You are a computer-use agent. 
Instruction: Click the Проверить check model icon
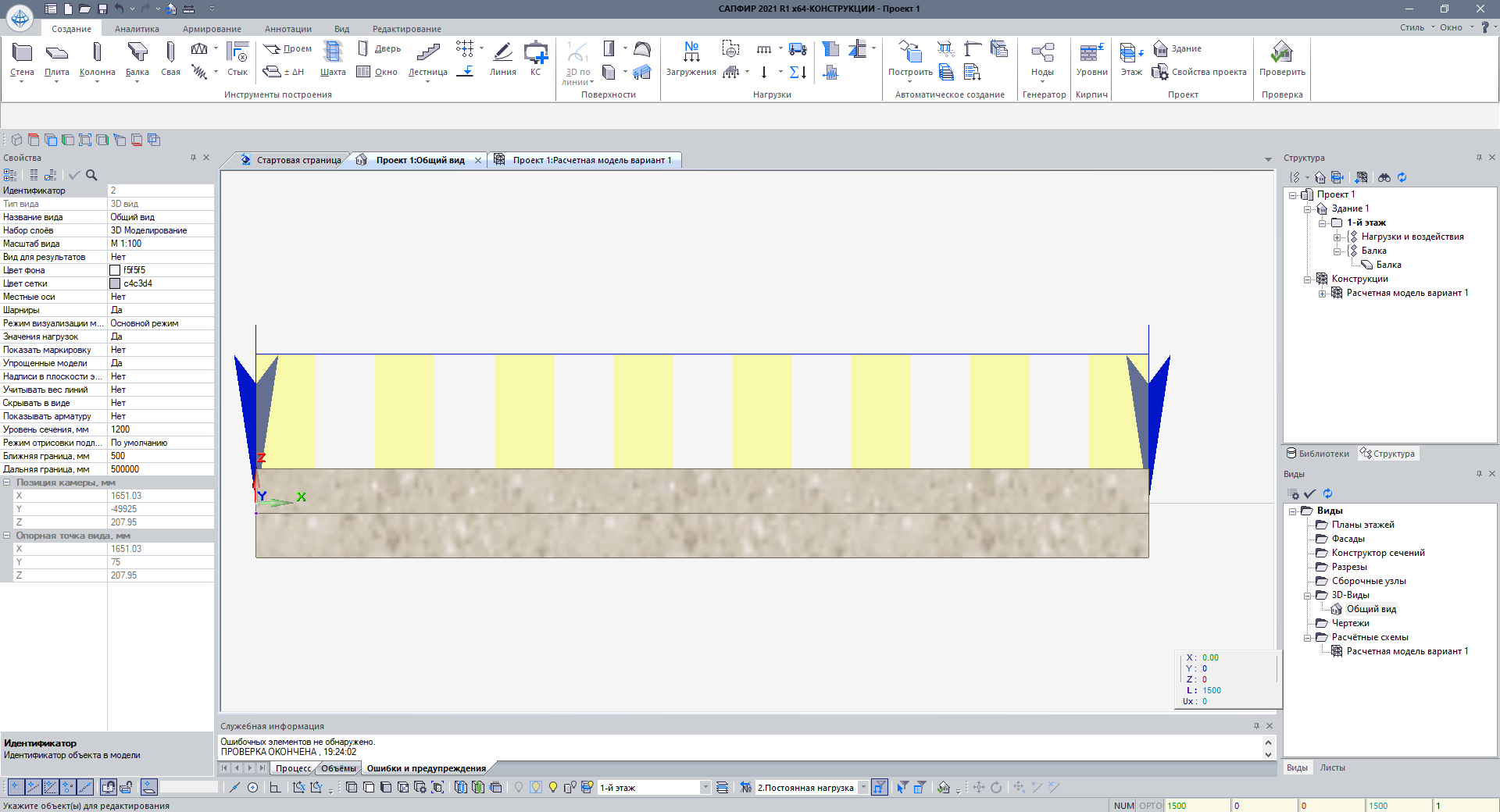coord(1281,59)
